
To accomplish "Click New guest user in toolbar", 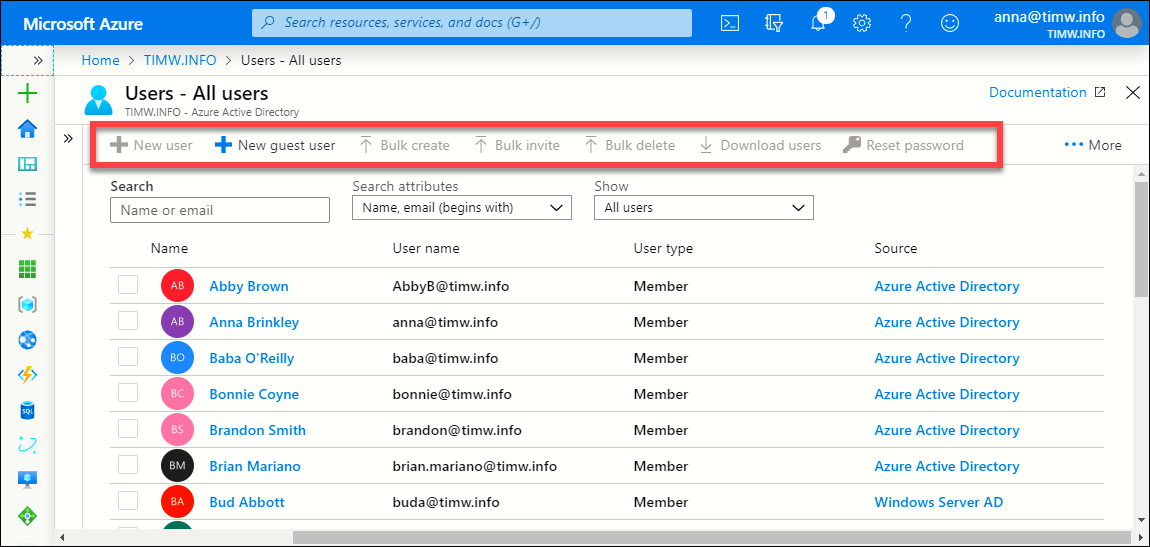I will click(275, 145).
